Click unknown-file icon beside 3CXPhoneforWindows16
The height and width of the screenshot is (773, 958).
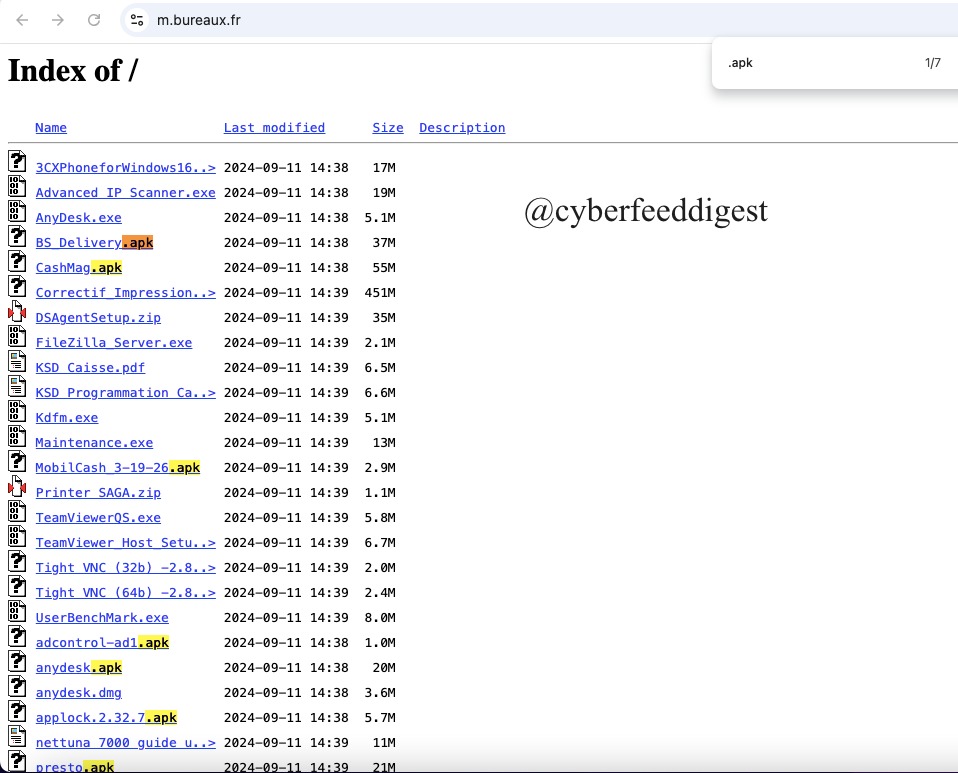coord(17,161)
